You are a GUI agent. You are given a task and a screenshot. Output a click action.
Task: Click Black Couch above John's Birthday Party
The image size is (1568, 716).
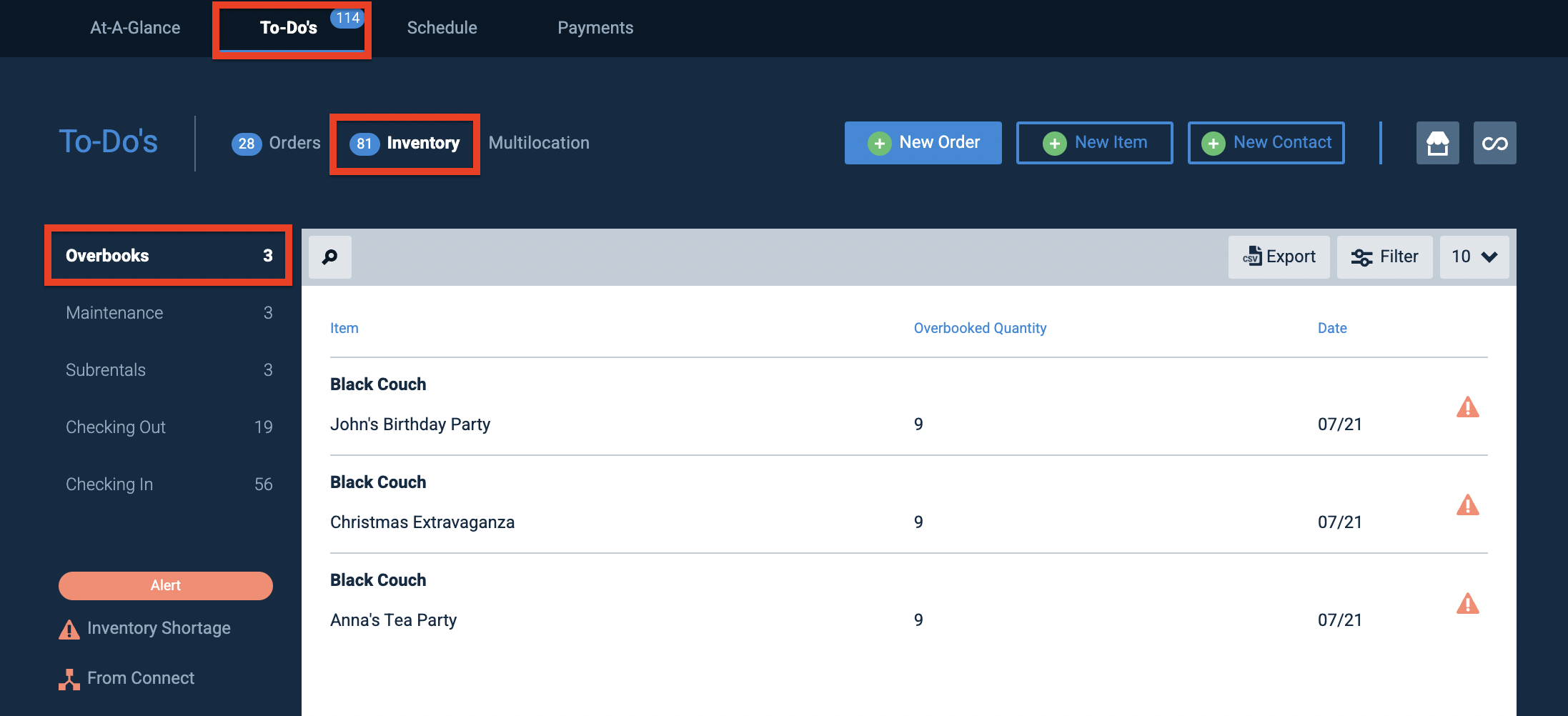(x=378, y=384)
